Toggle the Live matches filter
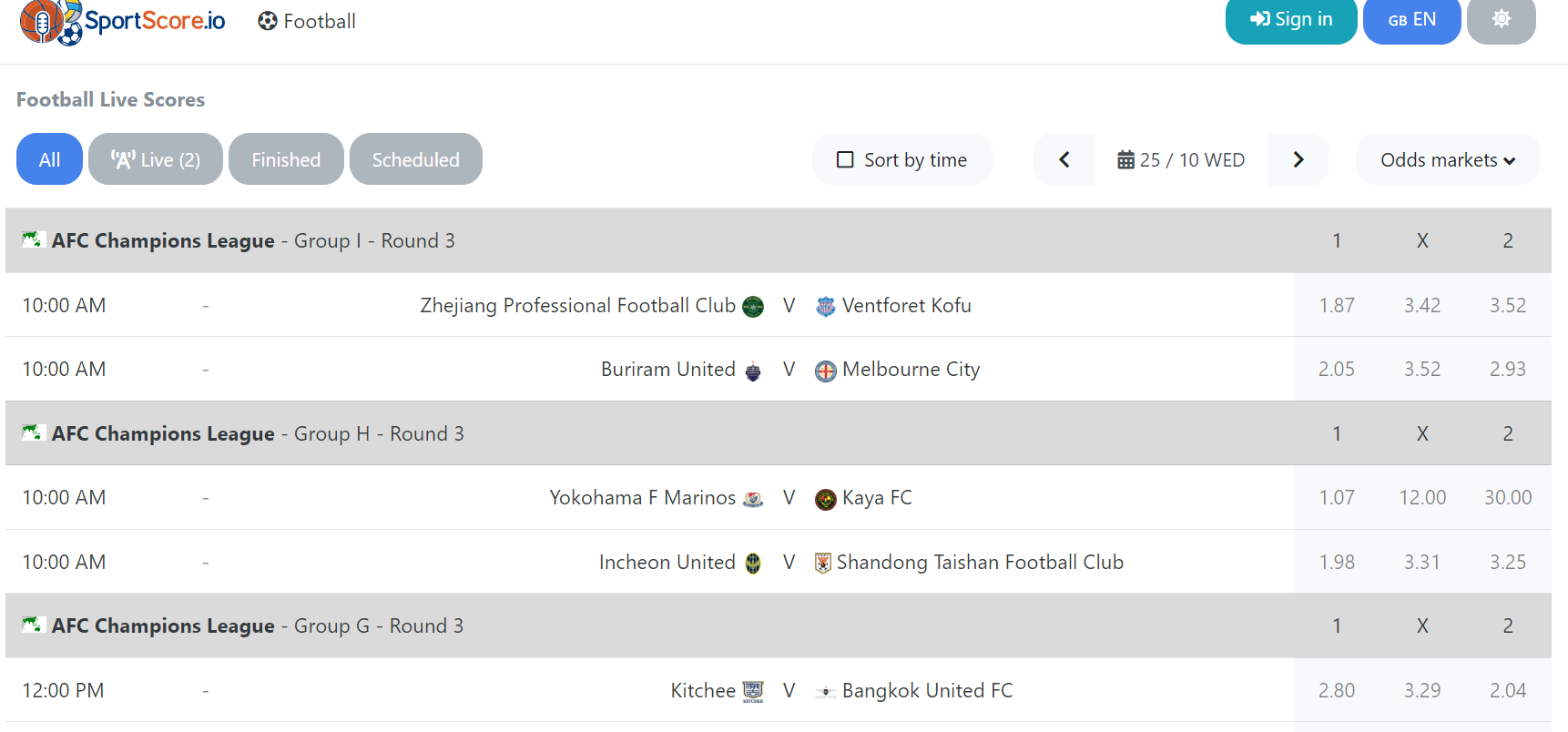This screenshot has height=732, width=1568. 155,158
